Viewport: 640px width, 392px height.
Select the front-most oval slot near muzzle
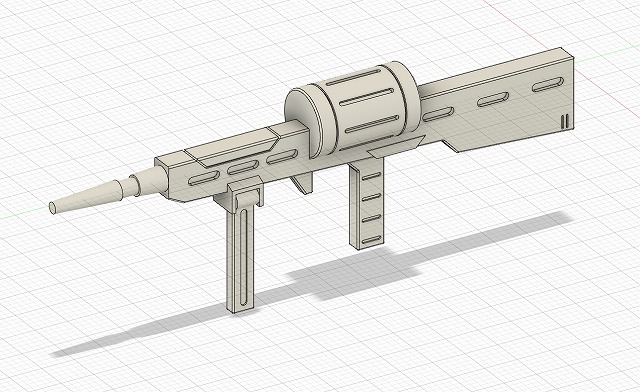pos(204,178)
